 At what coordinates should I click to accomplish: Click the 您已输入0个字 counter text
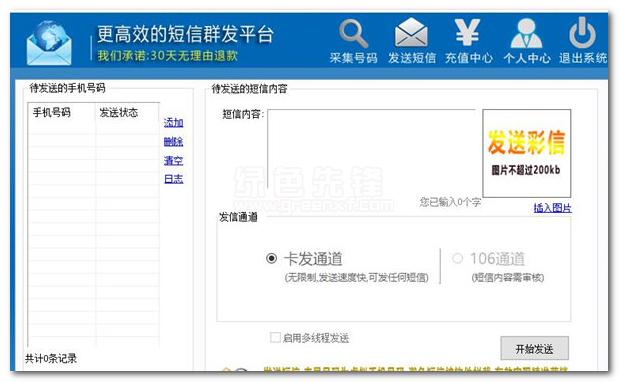(x=450, y=202)
